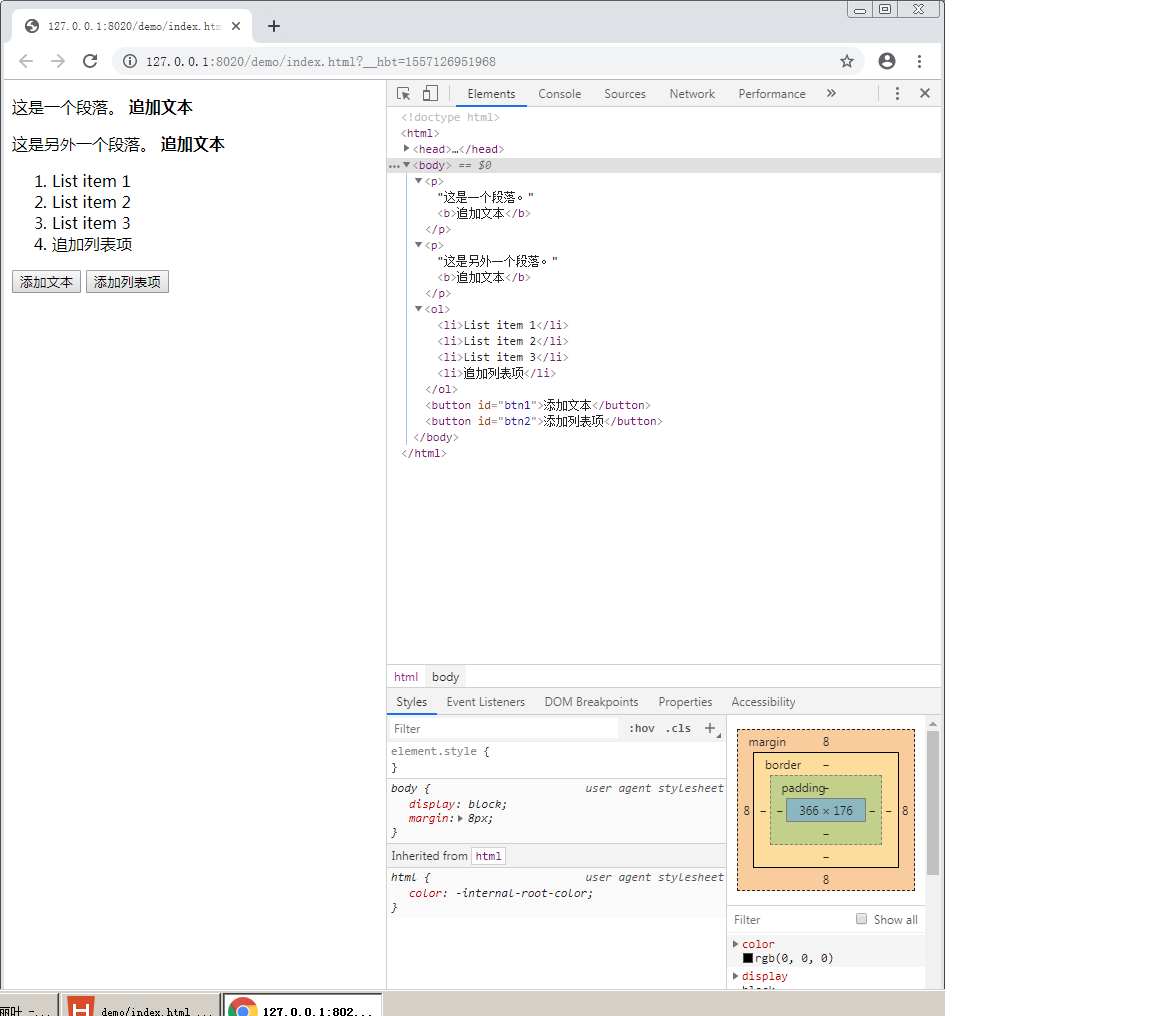Click the black rgb(0, 0, 0) color swatch
1152x1016 pixels.
[748, 958]
